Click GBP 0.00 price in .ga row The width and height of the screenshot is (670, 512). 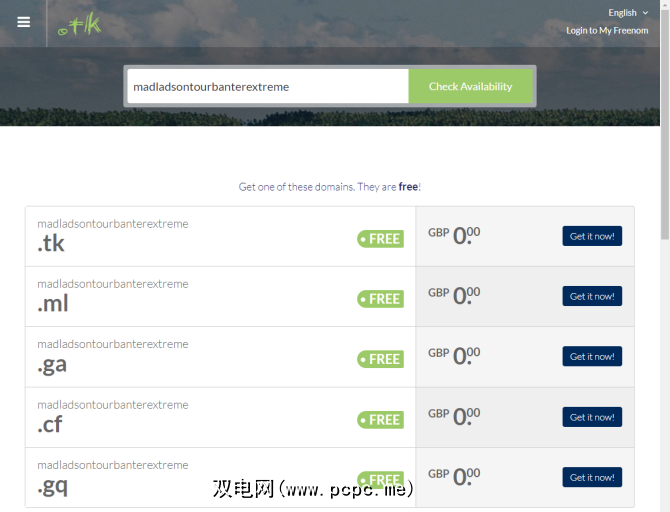tap(454, 356)
